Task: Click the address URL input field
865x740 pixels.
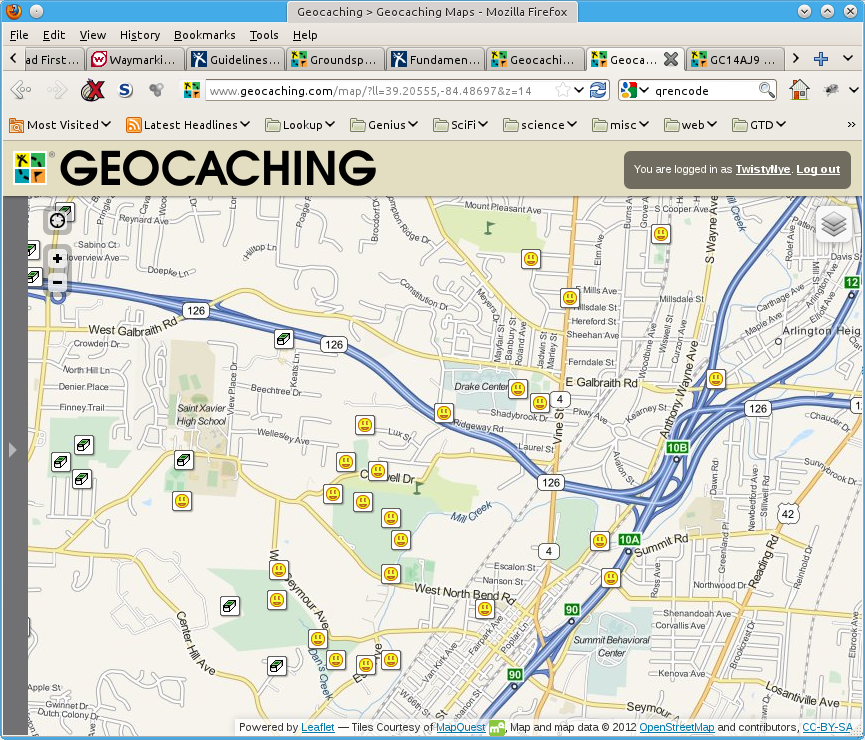Action: pos(381,90)
